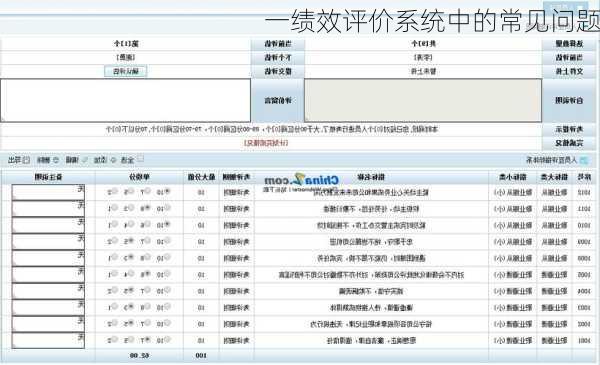This screenshot has width=600, height=365.
Task: Open 考评细则 link in the 诚实守信 row
Action: tap(236, 291)
